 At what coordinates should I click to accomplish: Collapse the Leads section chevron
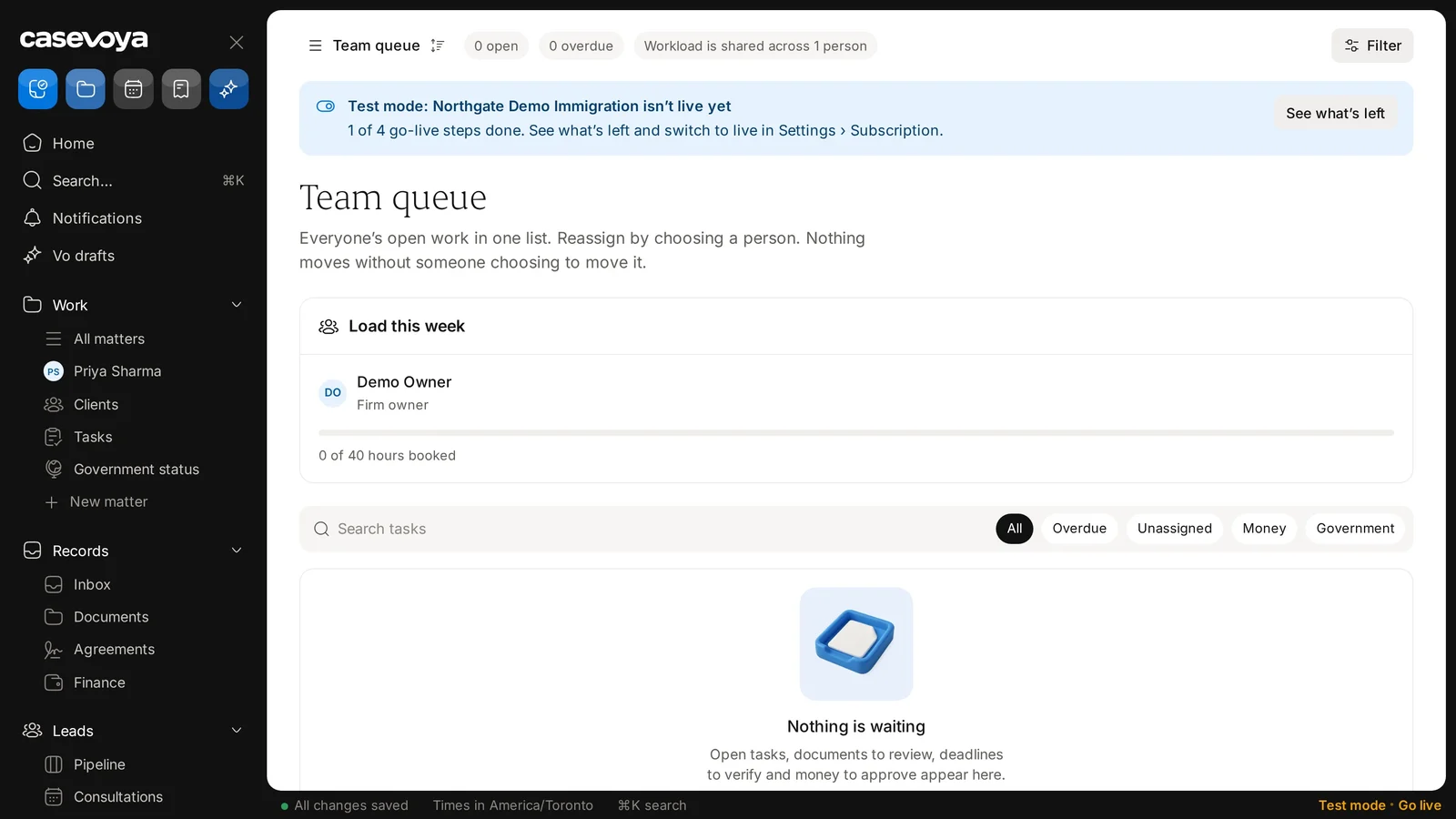click(237, 731)
